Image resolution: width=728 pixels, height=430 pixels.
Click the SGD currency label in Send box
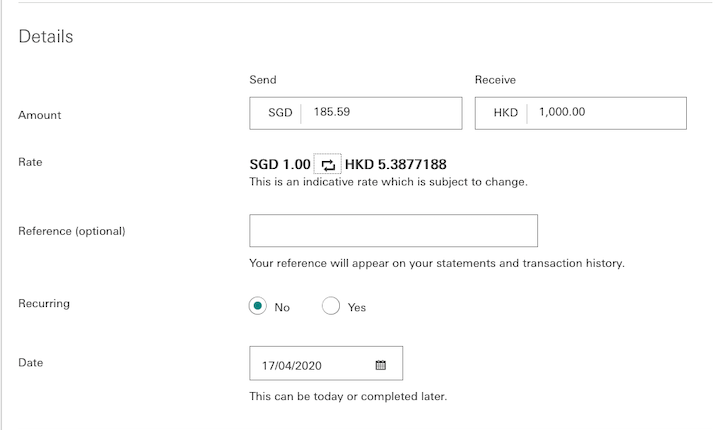(280, 113)
